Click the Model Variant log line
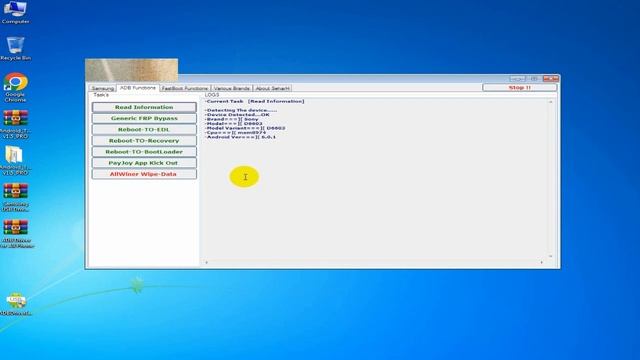The height and width of the screenshot is (360, 640). coord(245,128)
